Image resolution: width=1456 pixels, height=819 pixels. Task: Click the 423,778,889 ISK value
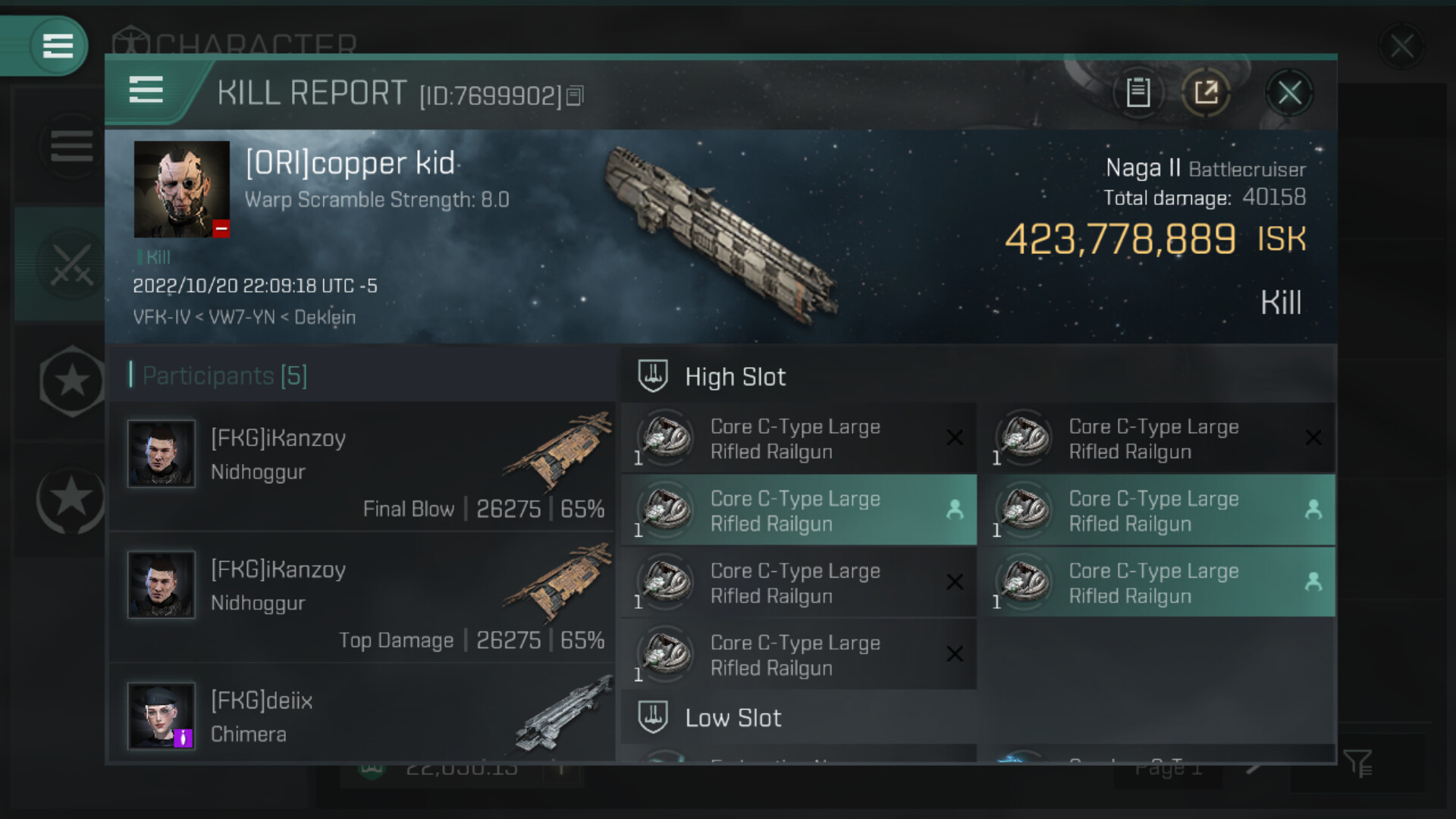(x=1121, y=240)
